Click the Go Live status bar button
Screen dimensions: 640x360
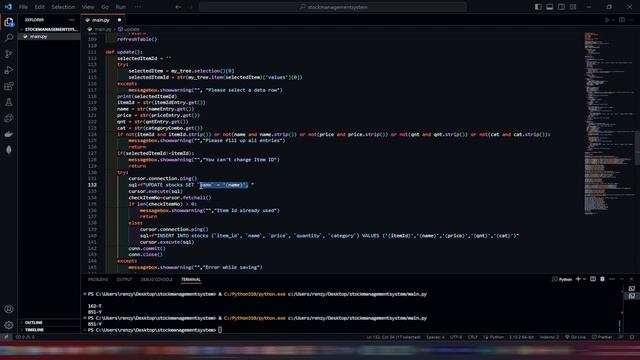click(x=576, y=337)
